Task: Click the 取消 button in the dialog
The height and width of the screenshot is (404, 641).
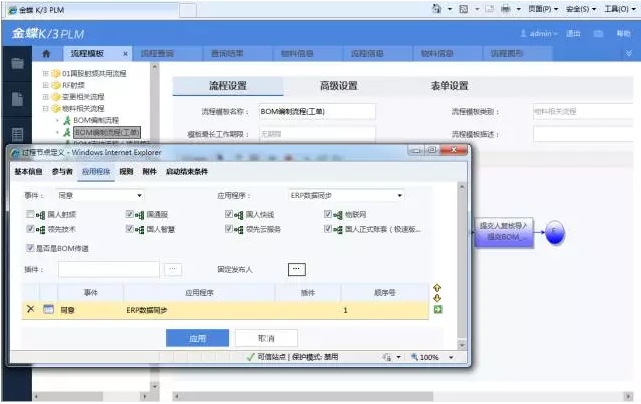Action: click(266, 338)
